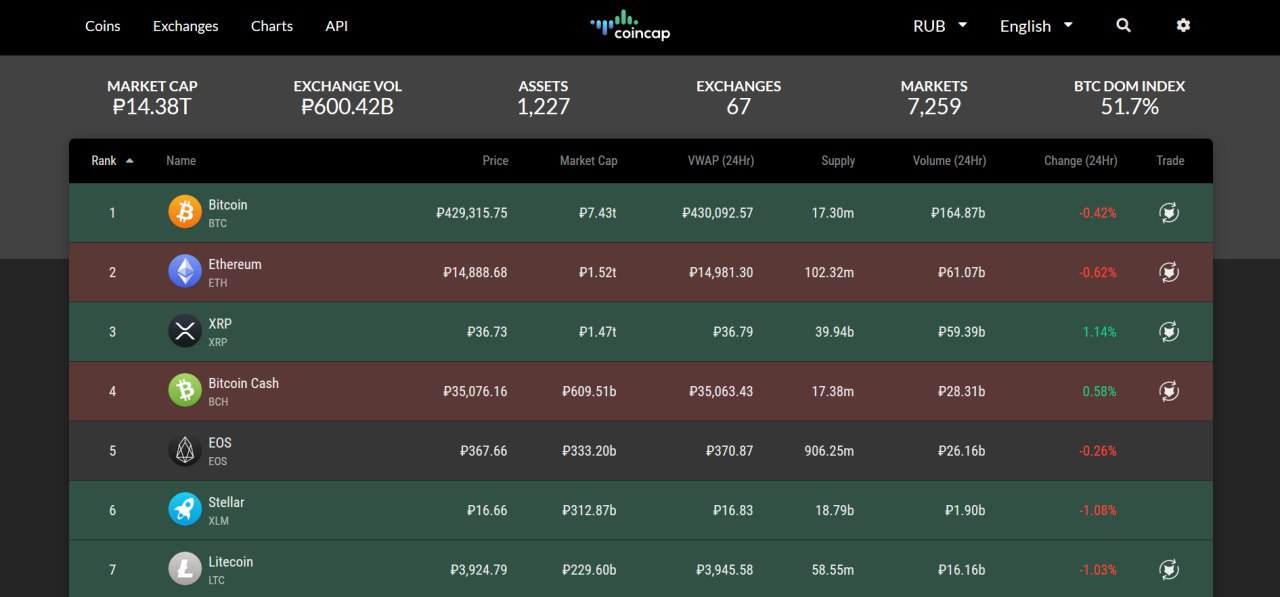Click Bitcoin Cash supply 17.38m
The width and height of the screenshot is (1280, 597).
834,391
